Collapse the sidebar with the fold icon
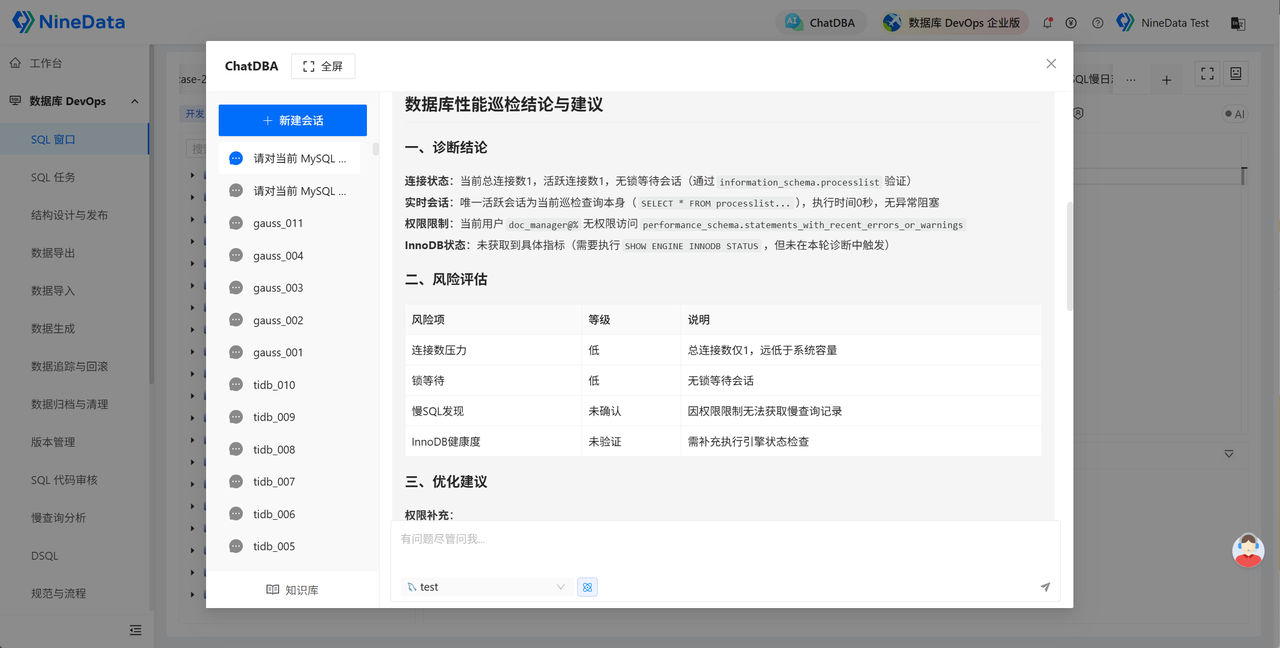Viewport: 1280px width, 648px height. tap(136, 630)
